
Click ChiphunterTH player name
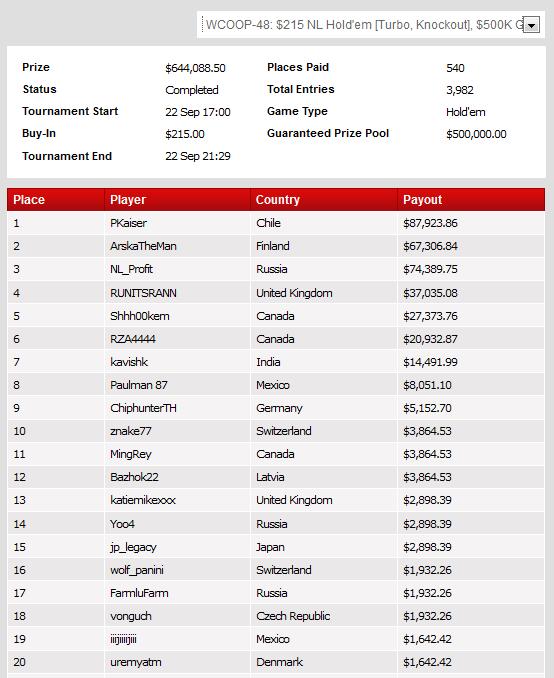[143, 408]
